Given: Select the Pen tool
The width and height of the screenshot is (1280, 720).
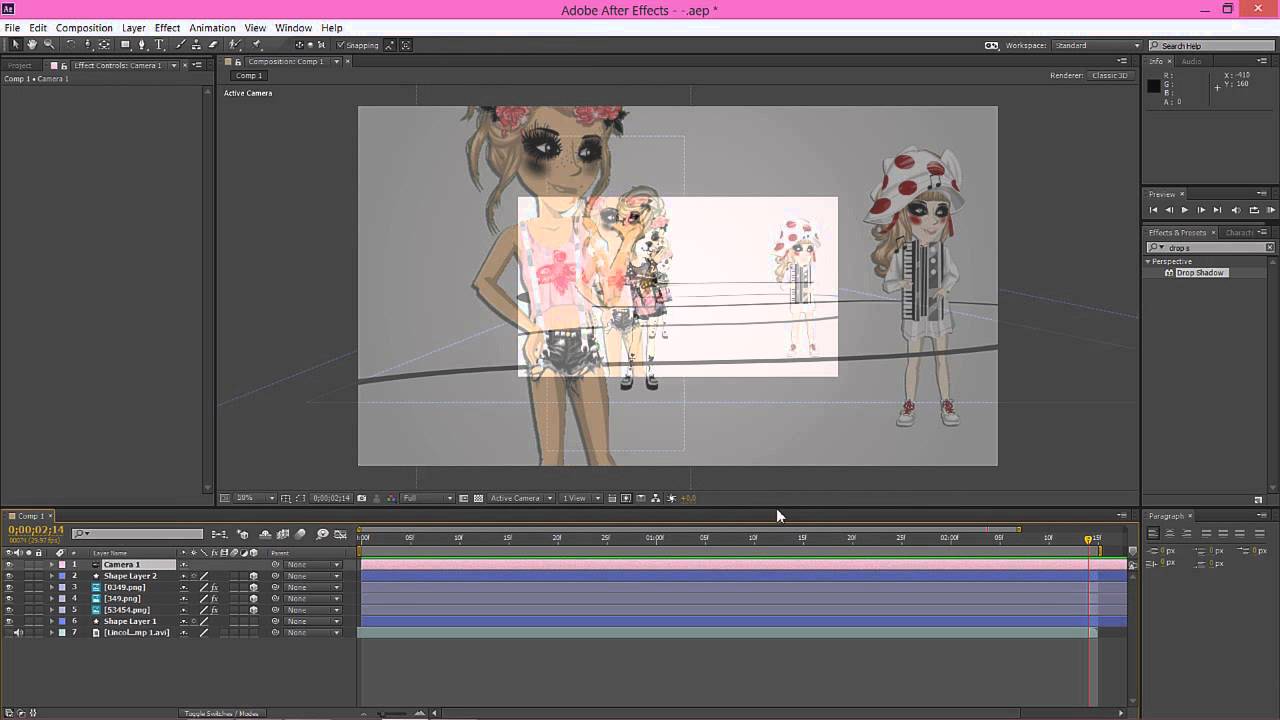Looking at the screenshot, I should click(142, 45).
